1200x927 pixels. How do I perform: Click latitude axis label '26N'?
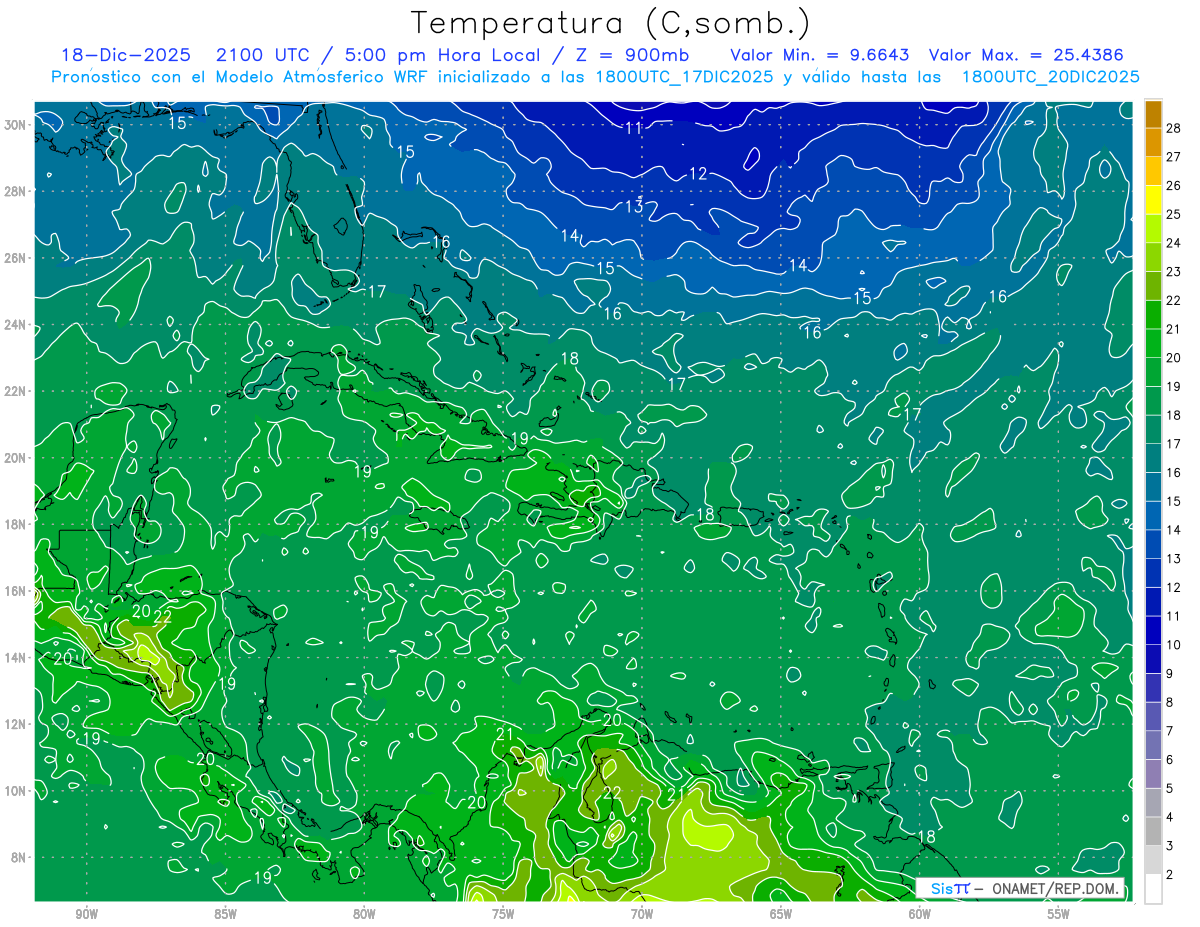15,258
